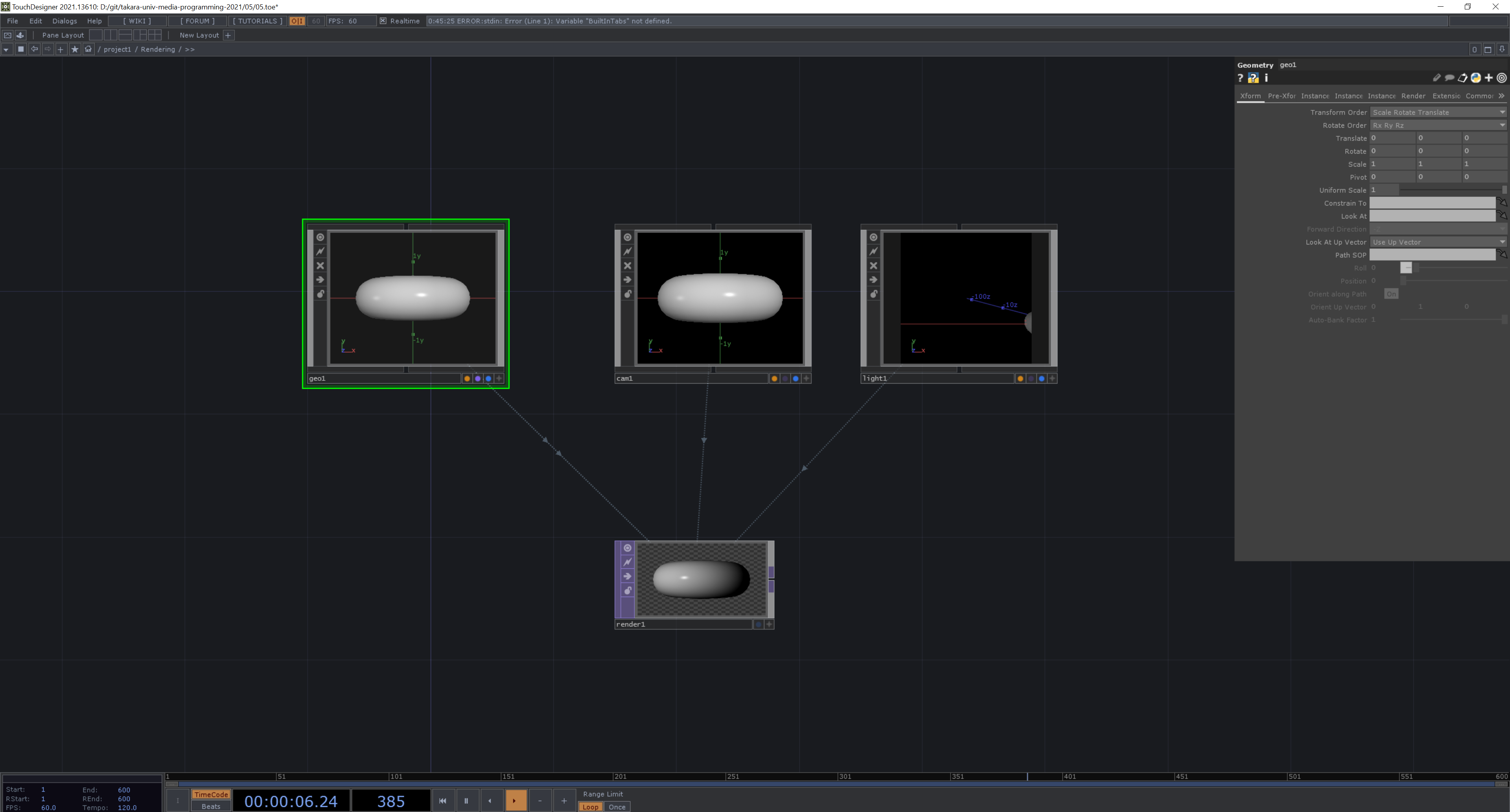Click clone immune arrow icon on cam1
1510x812 pixels.
point(627,279)
